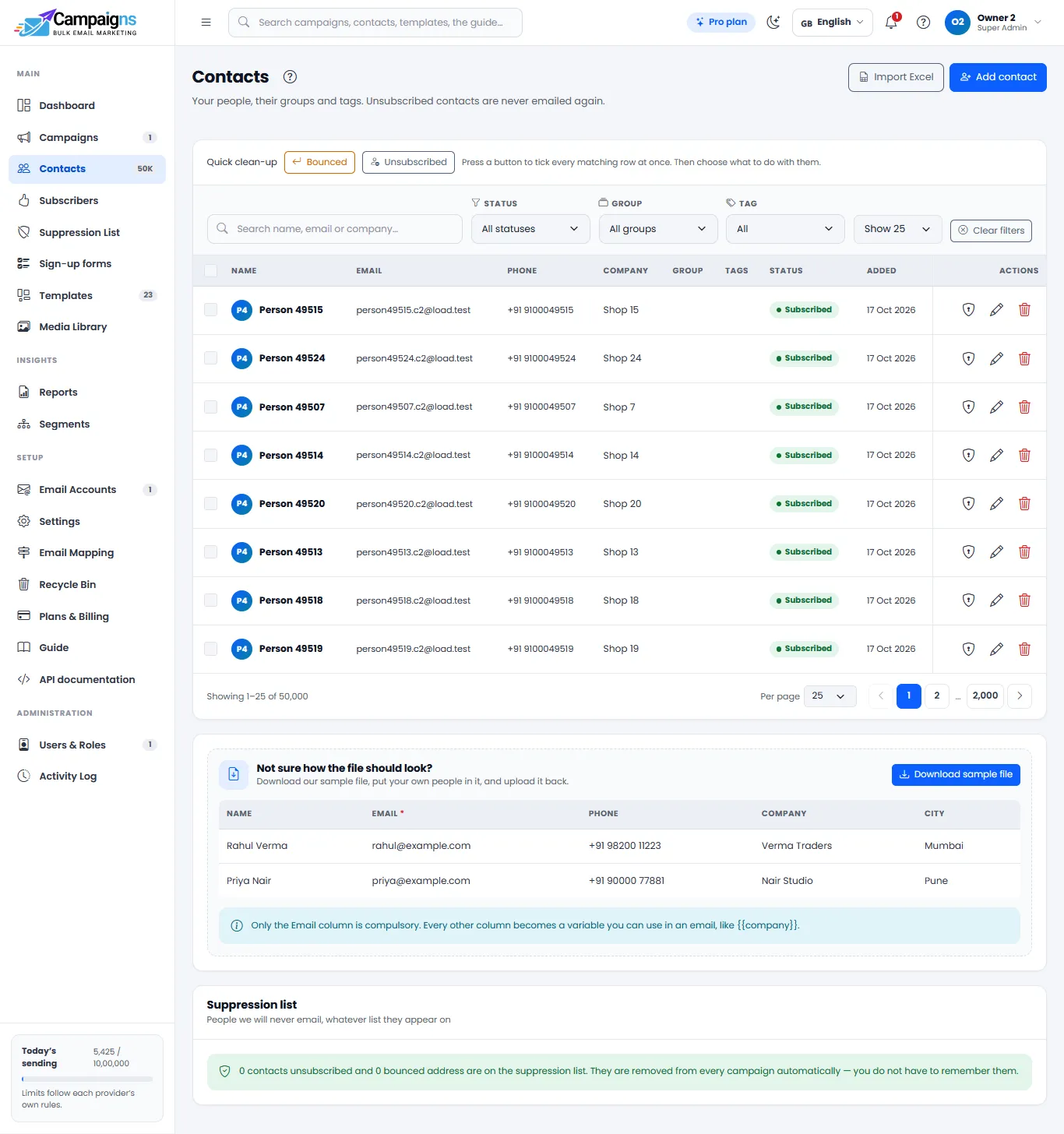
Task: Suppress Person 49515 using shield icon
Action: (x=968, y=310)
